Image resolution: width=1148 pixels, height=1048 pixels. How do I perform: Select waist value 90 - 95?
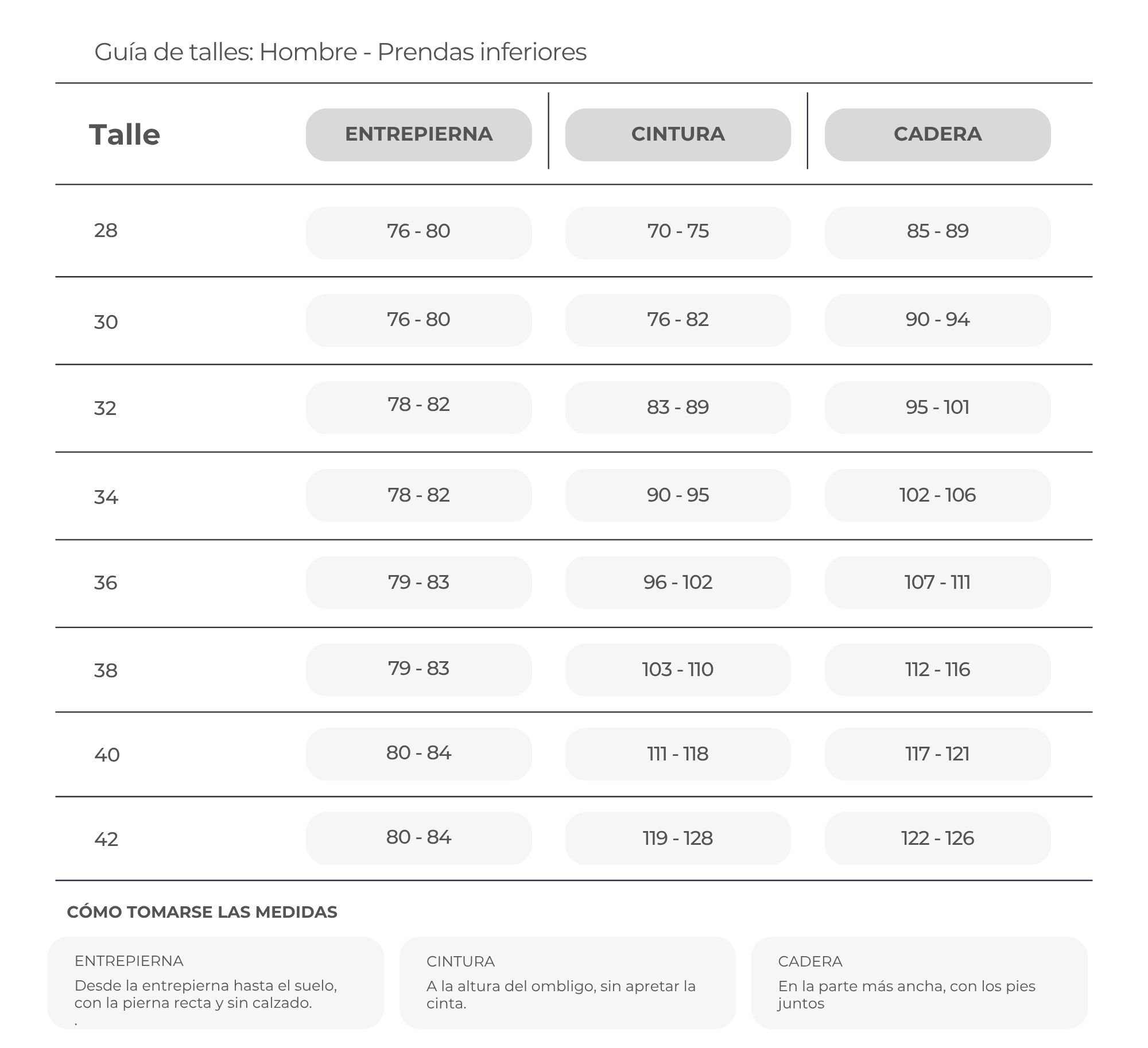tap(678, 495)
